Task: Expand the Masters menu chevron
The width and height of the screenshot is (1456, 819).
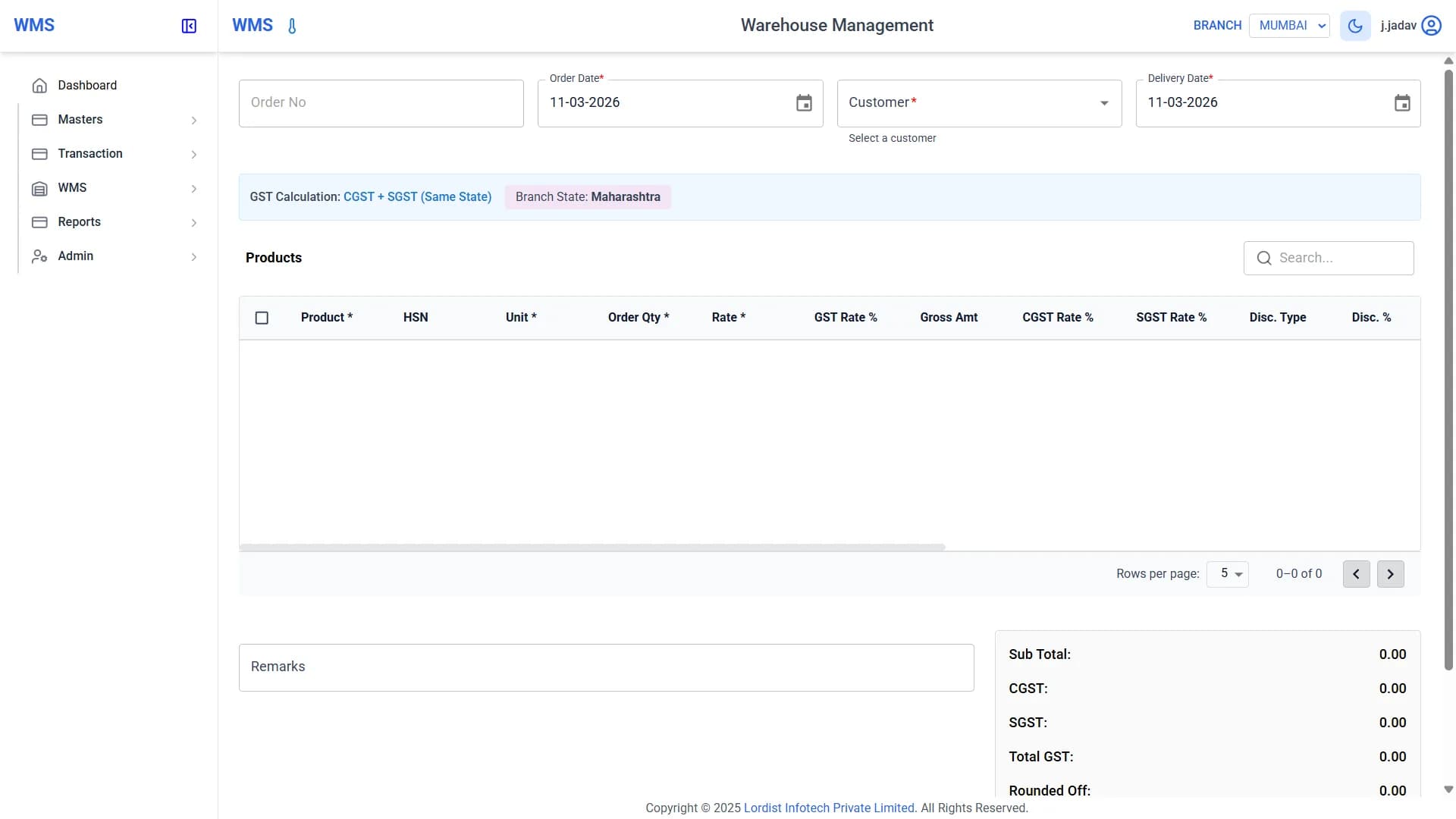Action: click(x=194, y=121)
